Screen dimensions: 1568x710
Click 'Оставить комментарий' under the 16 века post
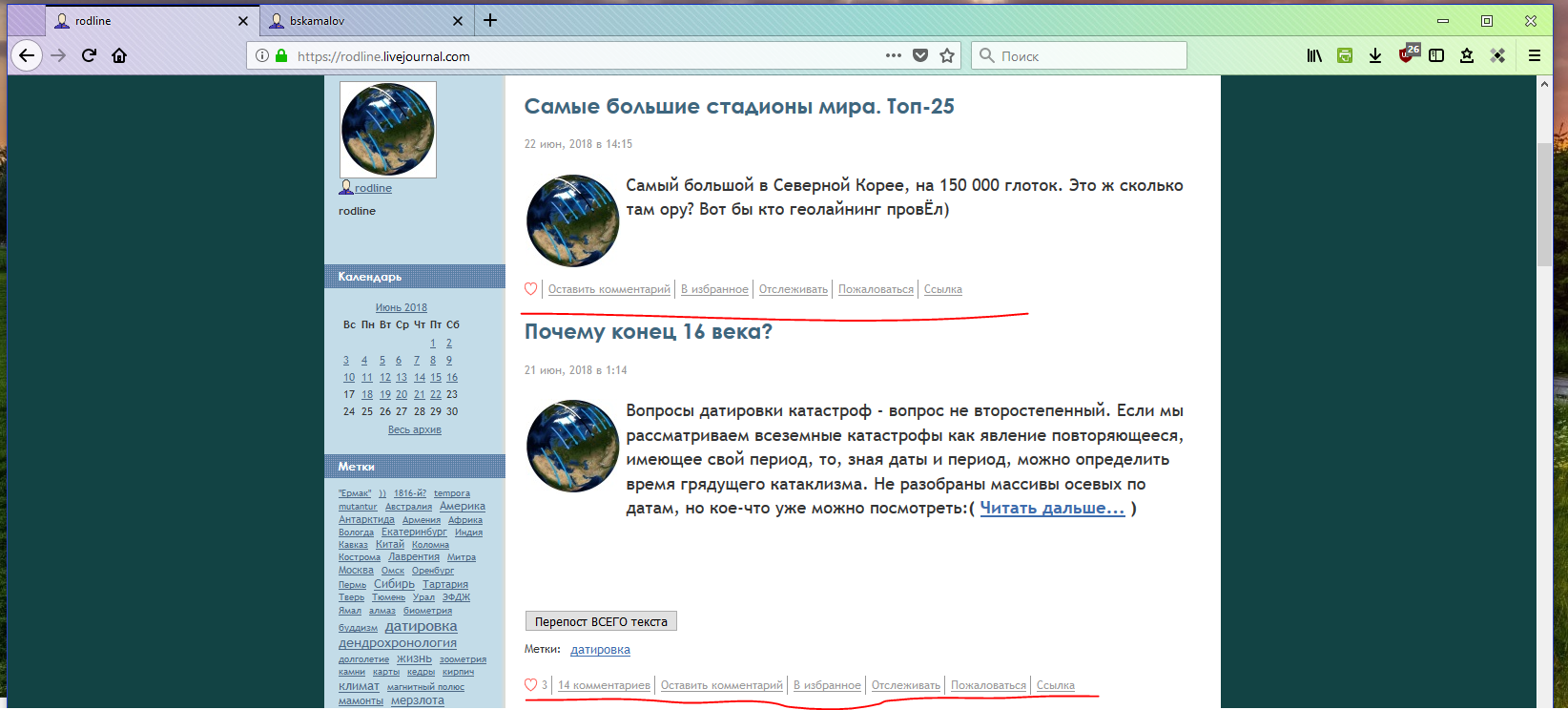722,685
